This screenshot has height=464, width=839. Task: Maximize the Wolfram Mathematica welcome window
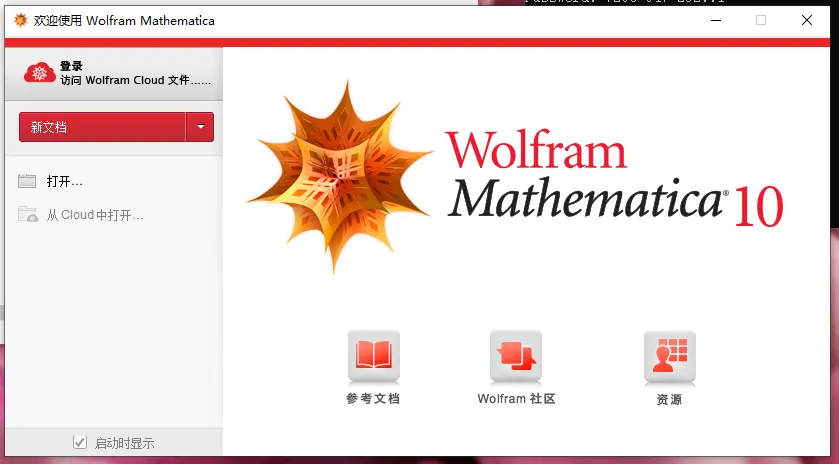[761, 20]
